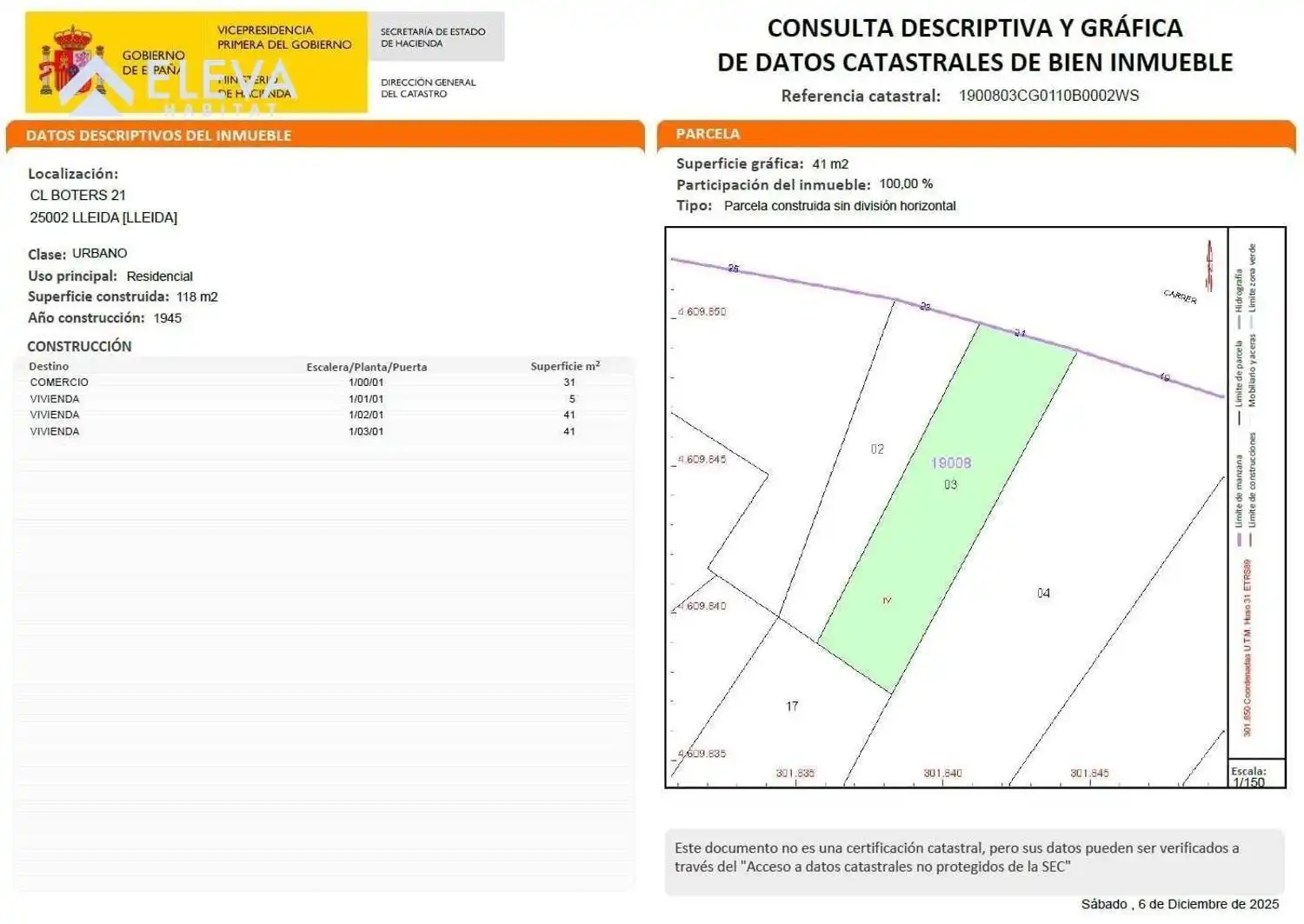Click the north arrow symbol on the map
1304x924 pixels.
pyautogui.click(x=1208, y=265)
